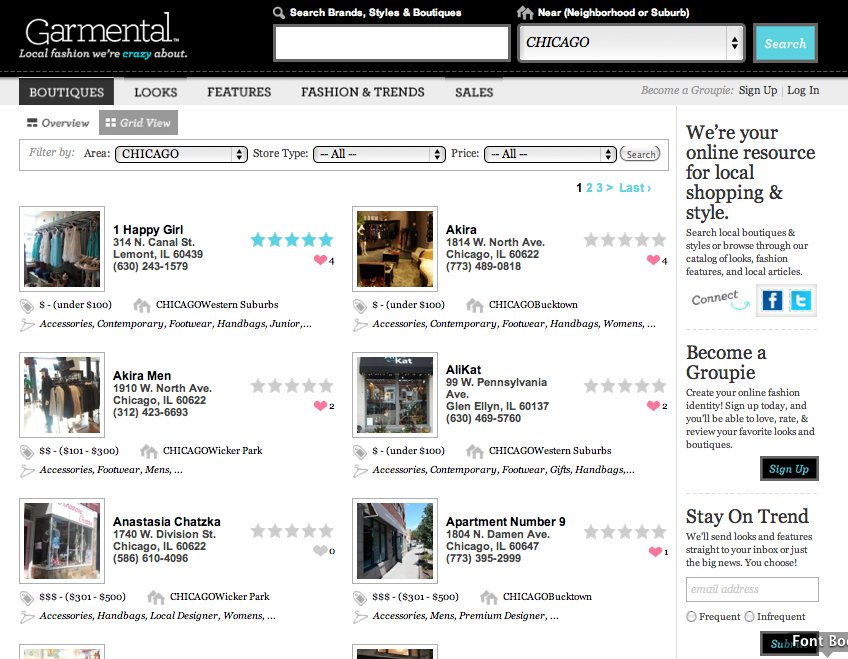The height and width of the screenshot is (659, 848).
Task: Click the turquoise Search button in header
Action: point(785,43)
